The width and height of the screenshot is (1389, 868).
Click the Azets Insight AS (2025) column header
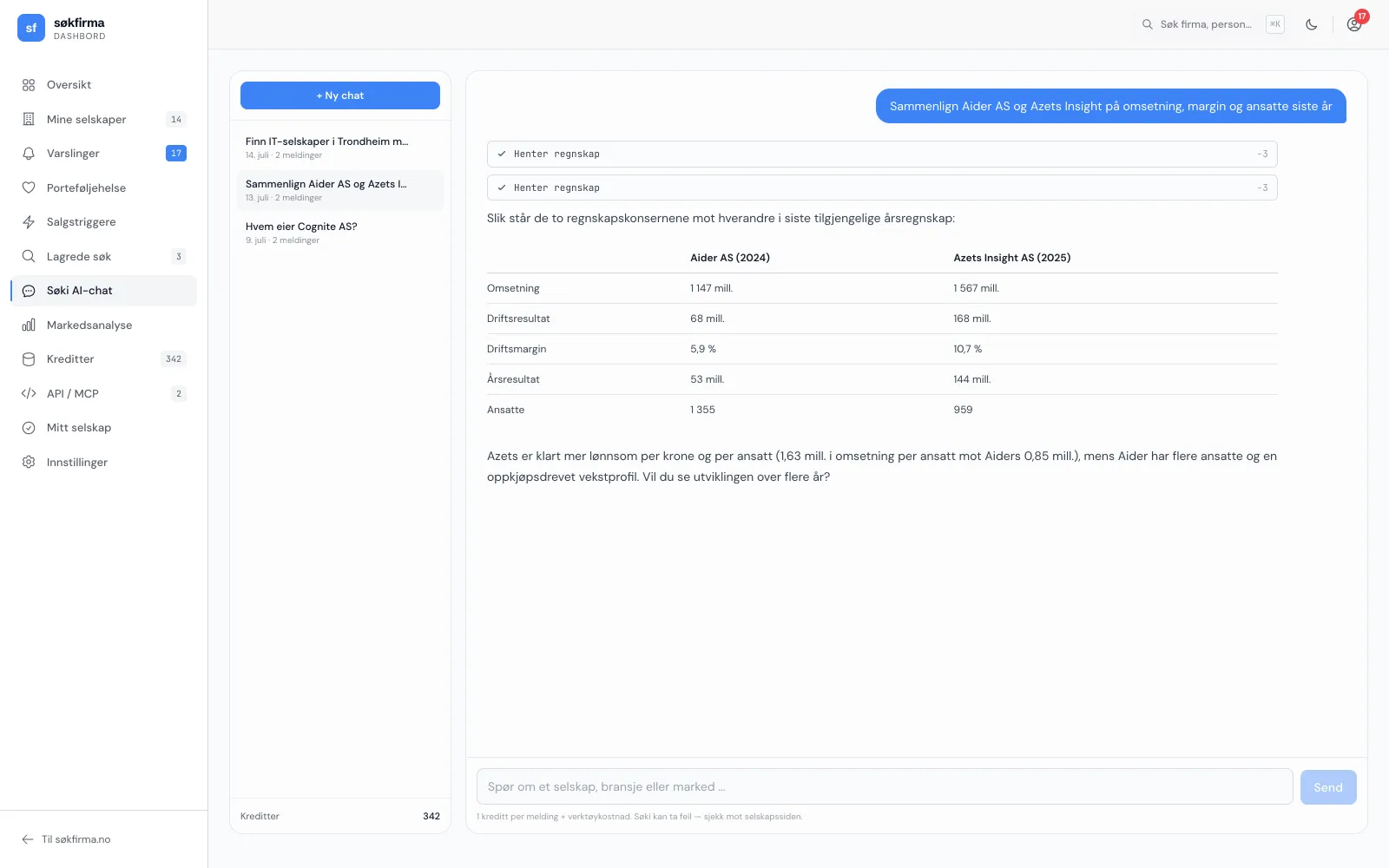[1012, 258]
